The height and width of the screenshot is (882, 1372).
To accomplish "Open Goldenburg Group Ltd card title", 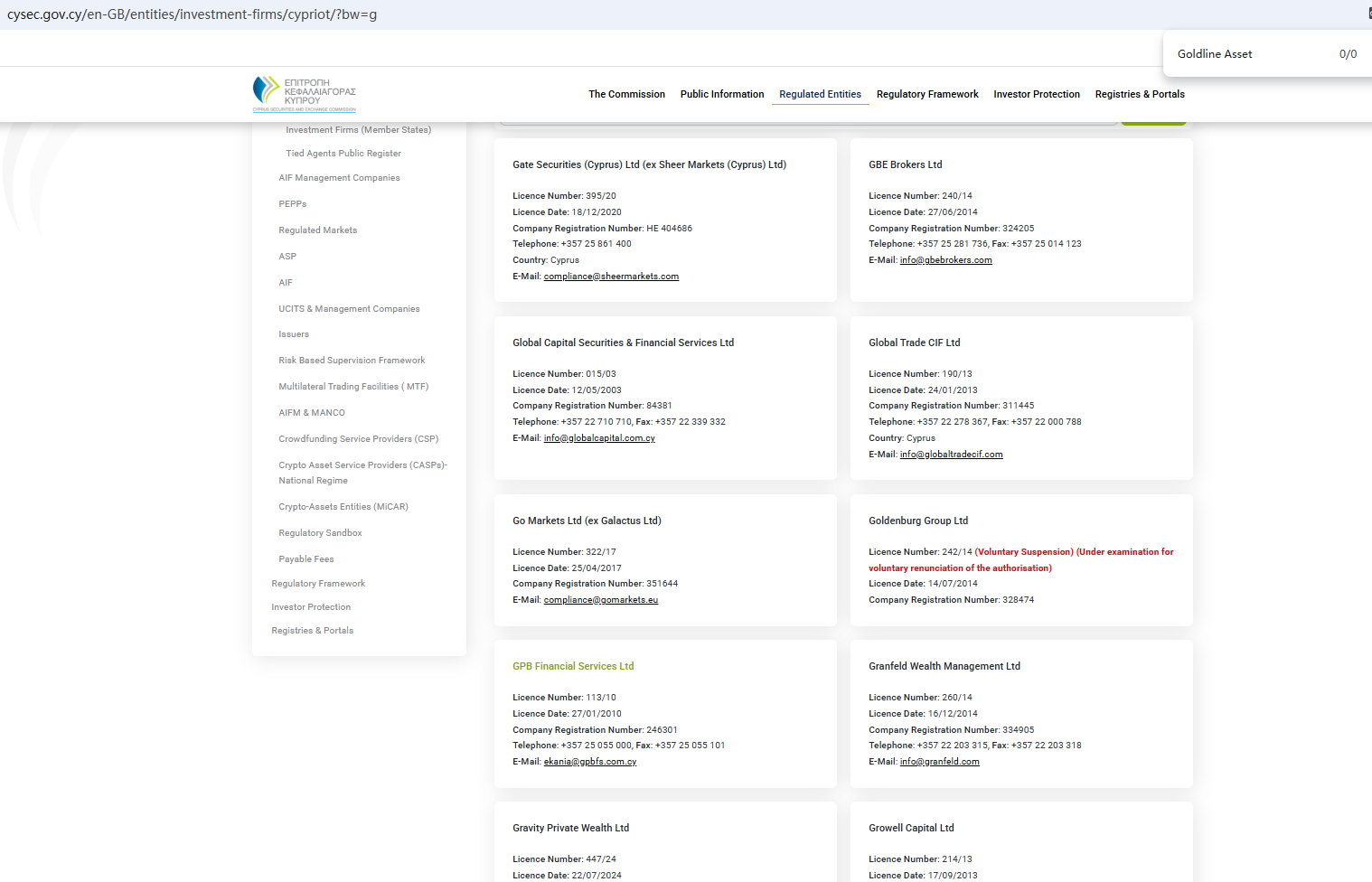I will point(917,521).
